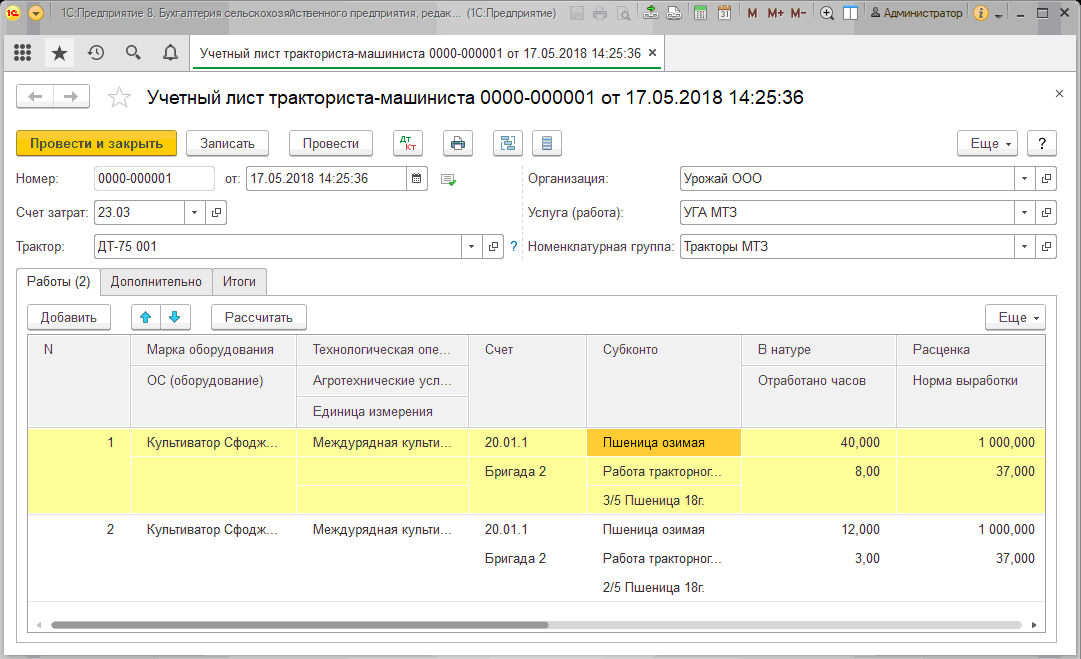Show history via the clock icon

[x=96, y=53]
